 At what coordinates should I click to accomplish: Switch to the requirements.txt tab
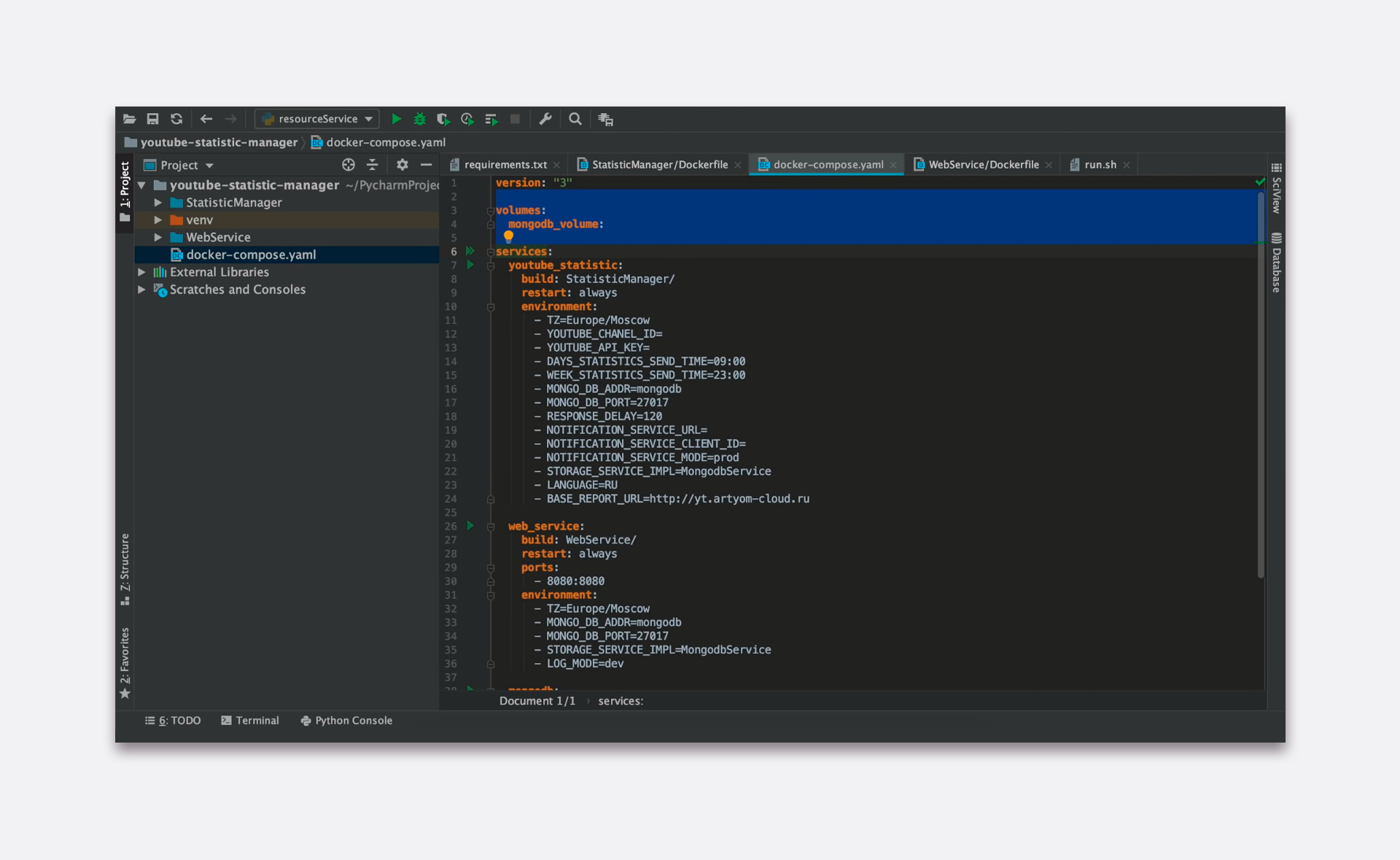(x=505, y=165)
